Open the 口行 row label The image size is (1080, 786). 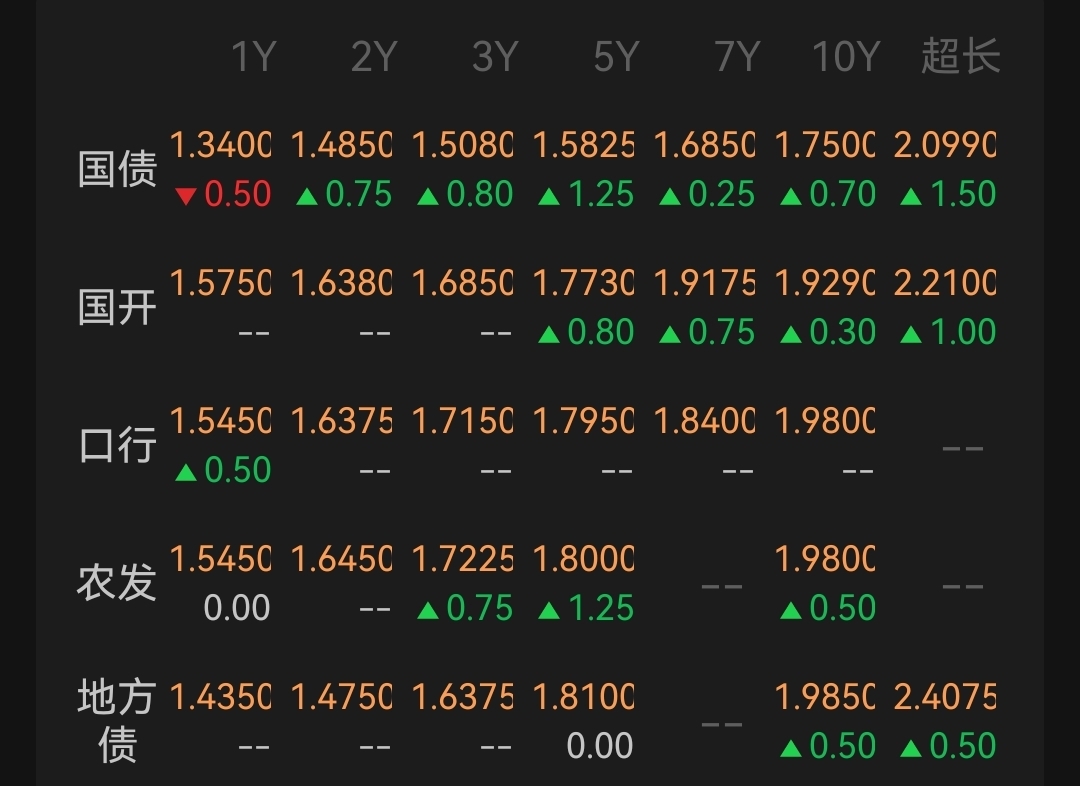click(x=117, y=446)
